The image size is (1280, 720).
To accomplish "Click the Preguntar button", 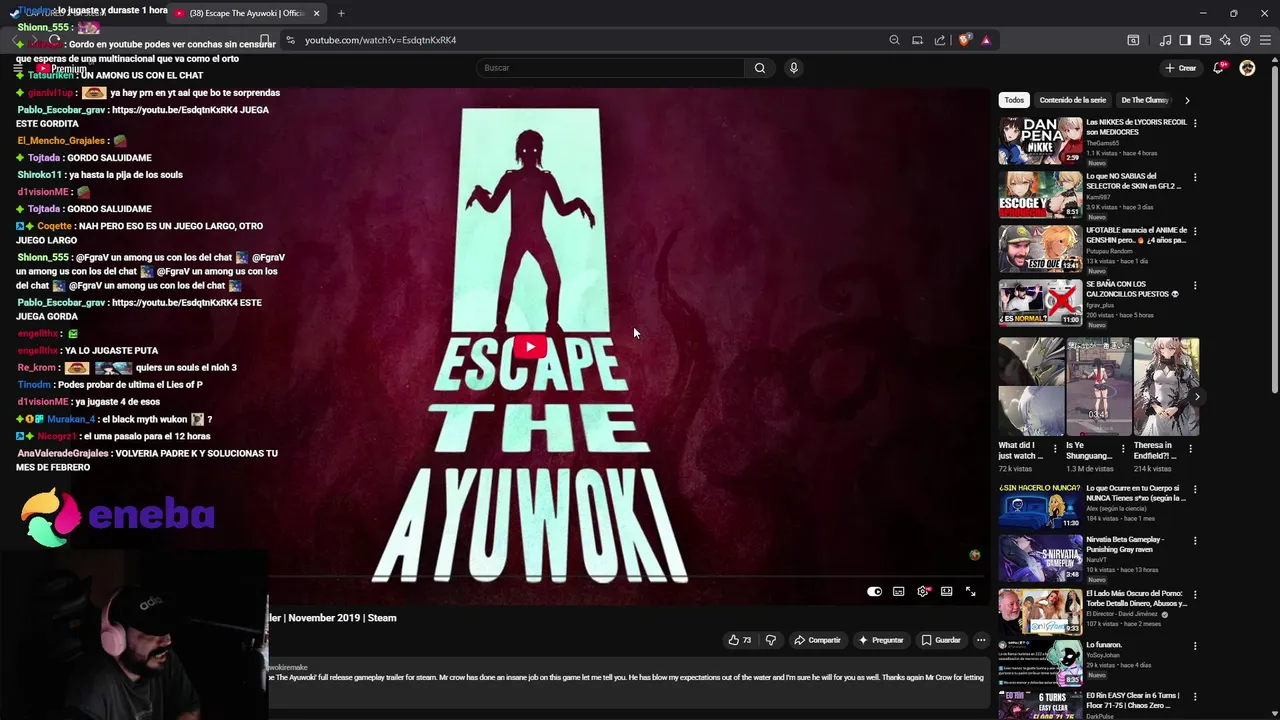I will point(880,640).
